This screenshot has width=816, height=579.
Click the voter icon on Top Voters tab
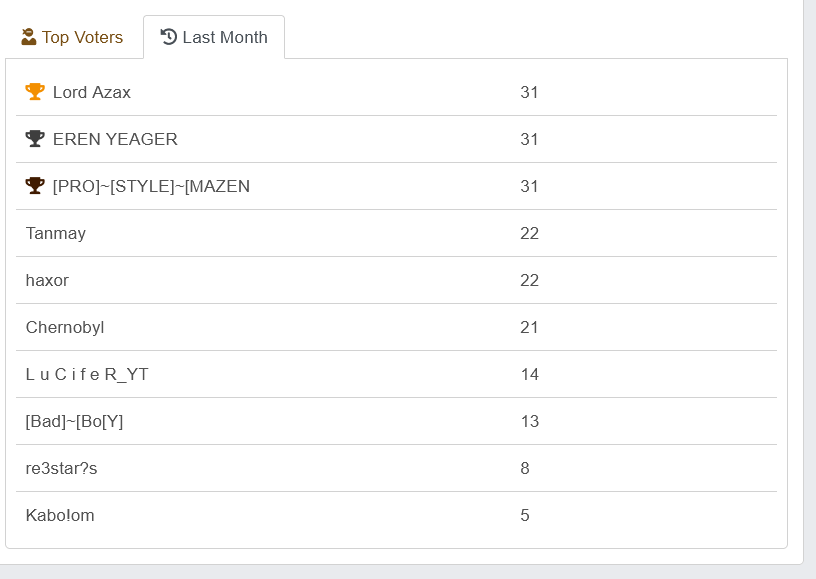tap(29, 37)
